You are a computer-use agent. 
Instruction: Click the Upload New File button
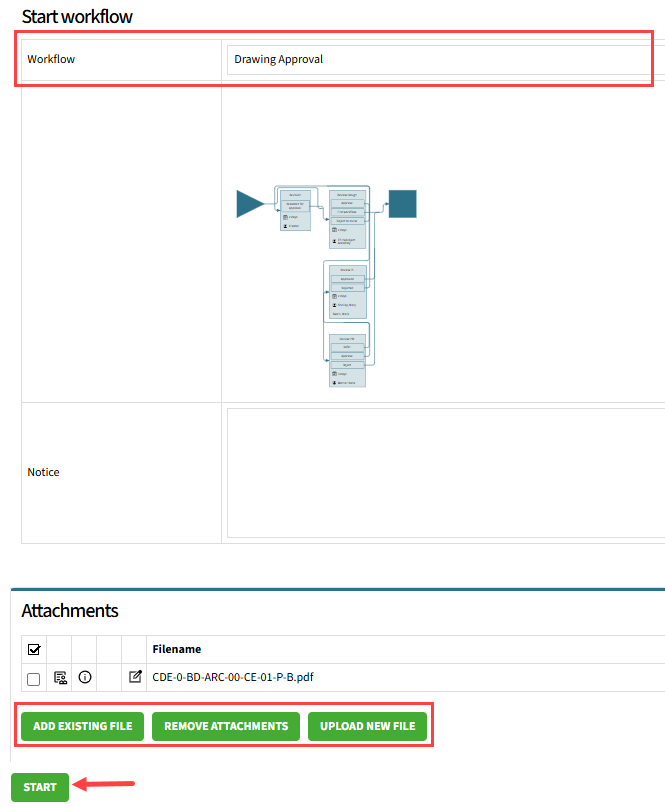tap(367, 726)
